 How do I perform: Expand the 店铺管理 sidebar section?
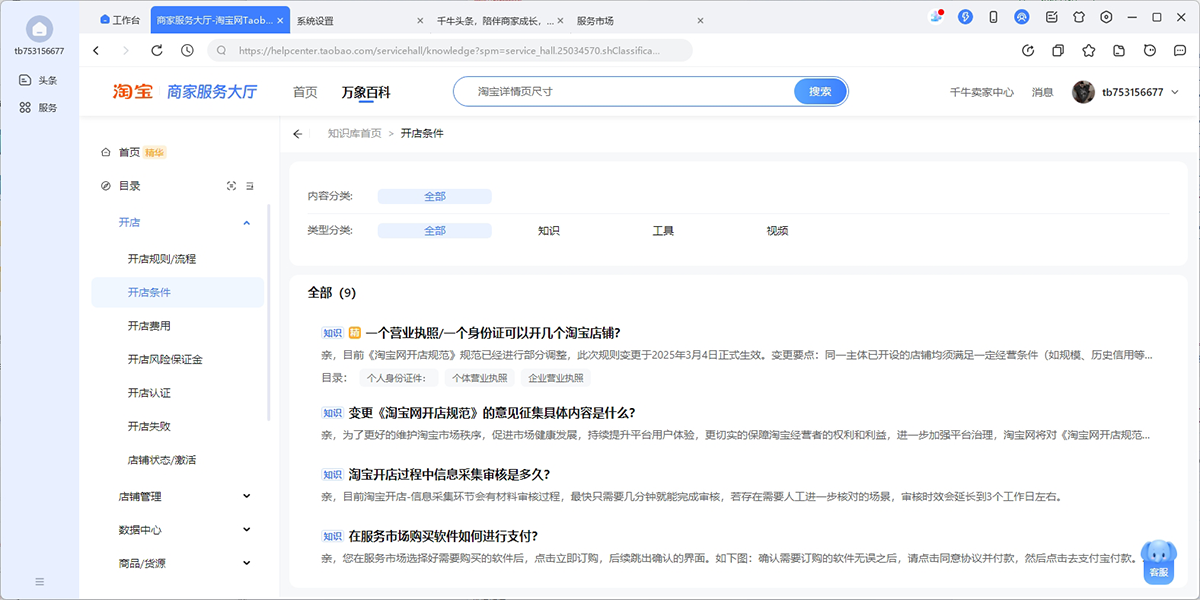click(x=247, y=496)
